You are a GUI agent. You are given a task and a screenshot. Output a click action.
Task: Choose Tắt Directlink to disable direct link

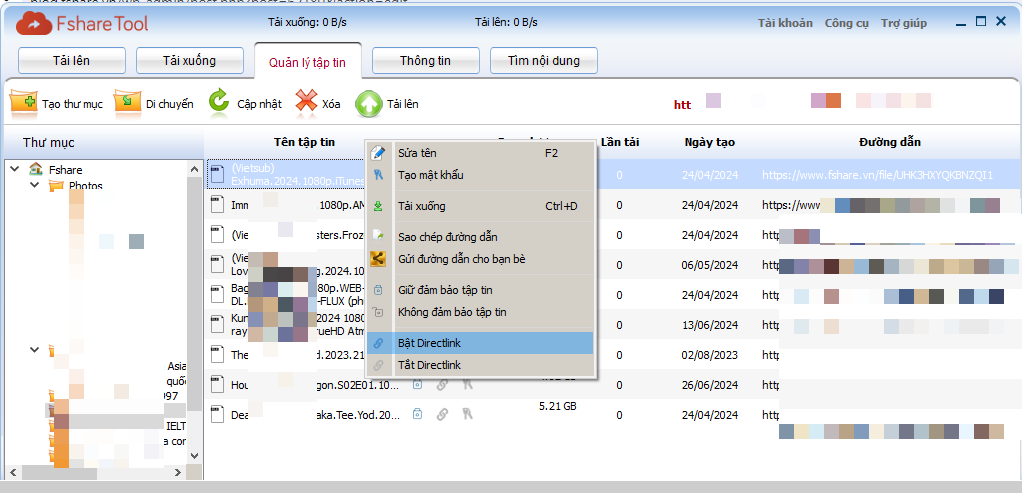point(429,365)
